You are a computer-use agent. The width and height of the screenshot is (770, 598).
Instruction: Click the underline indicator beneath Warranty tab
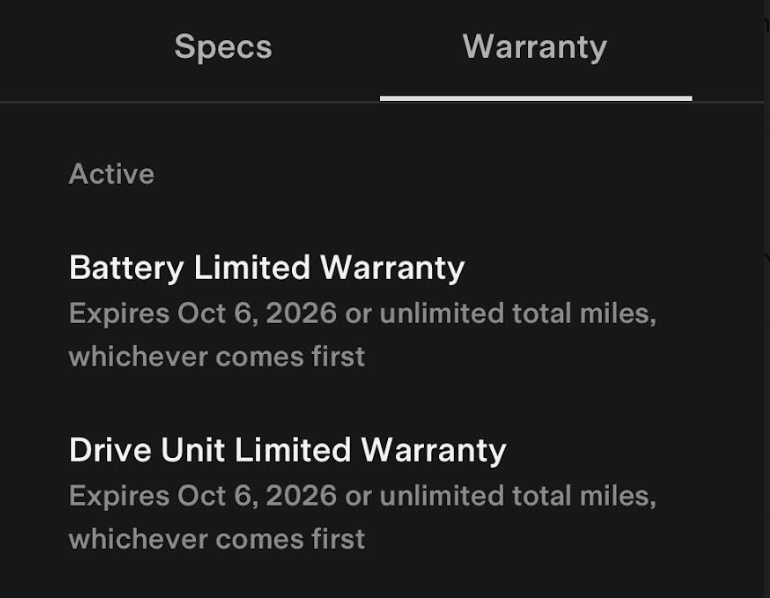[x=535, y=98]
